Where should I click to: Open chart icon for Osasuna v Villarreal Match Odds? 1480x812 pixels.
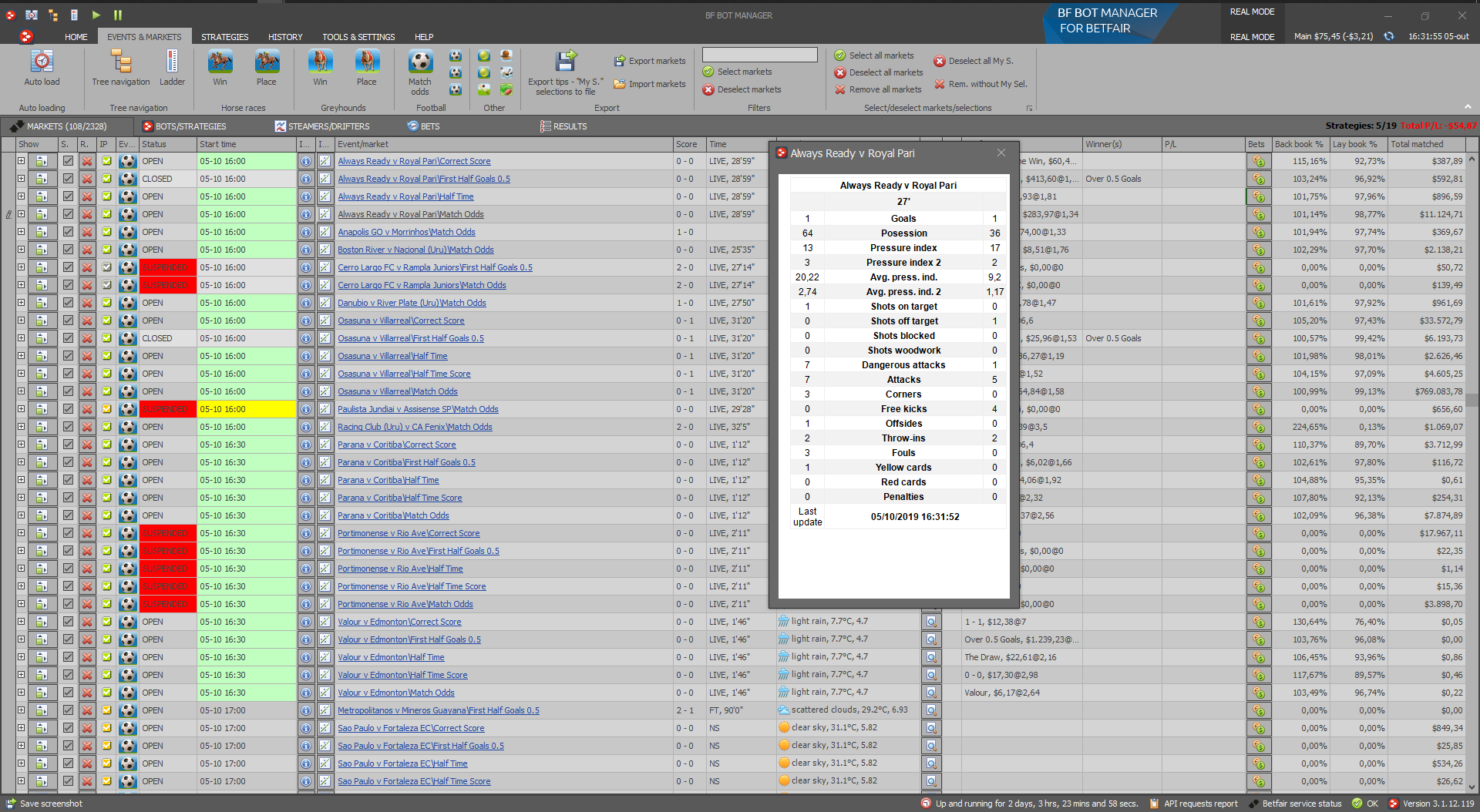point(325,391)
